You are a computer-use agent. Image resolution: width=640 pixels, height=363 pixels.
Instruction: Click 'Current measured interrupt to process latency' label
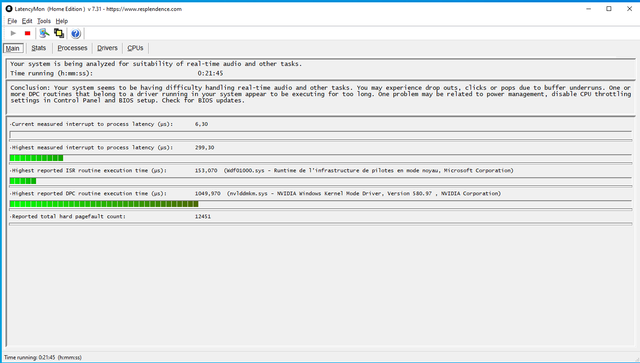click(x=93, y=124)
